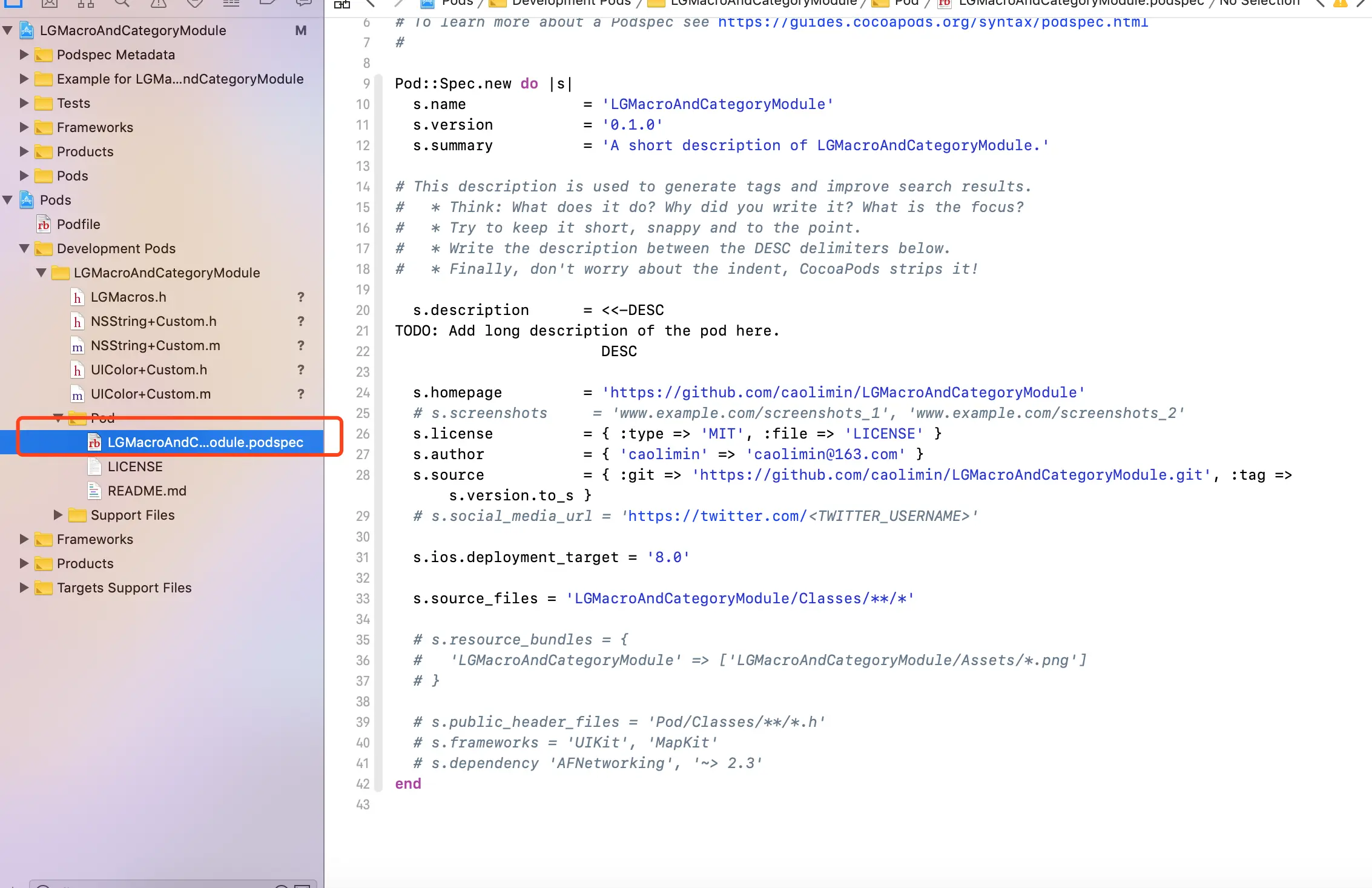Expand the Support Files folder
Screen dimensions: 1372x888
pyautogui.click(x=58, y=515)
